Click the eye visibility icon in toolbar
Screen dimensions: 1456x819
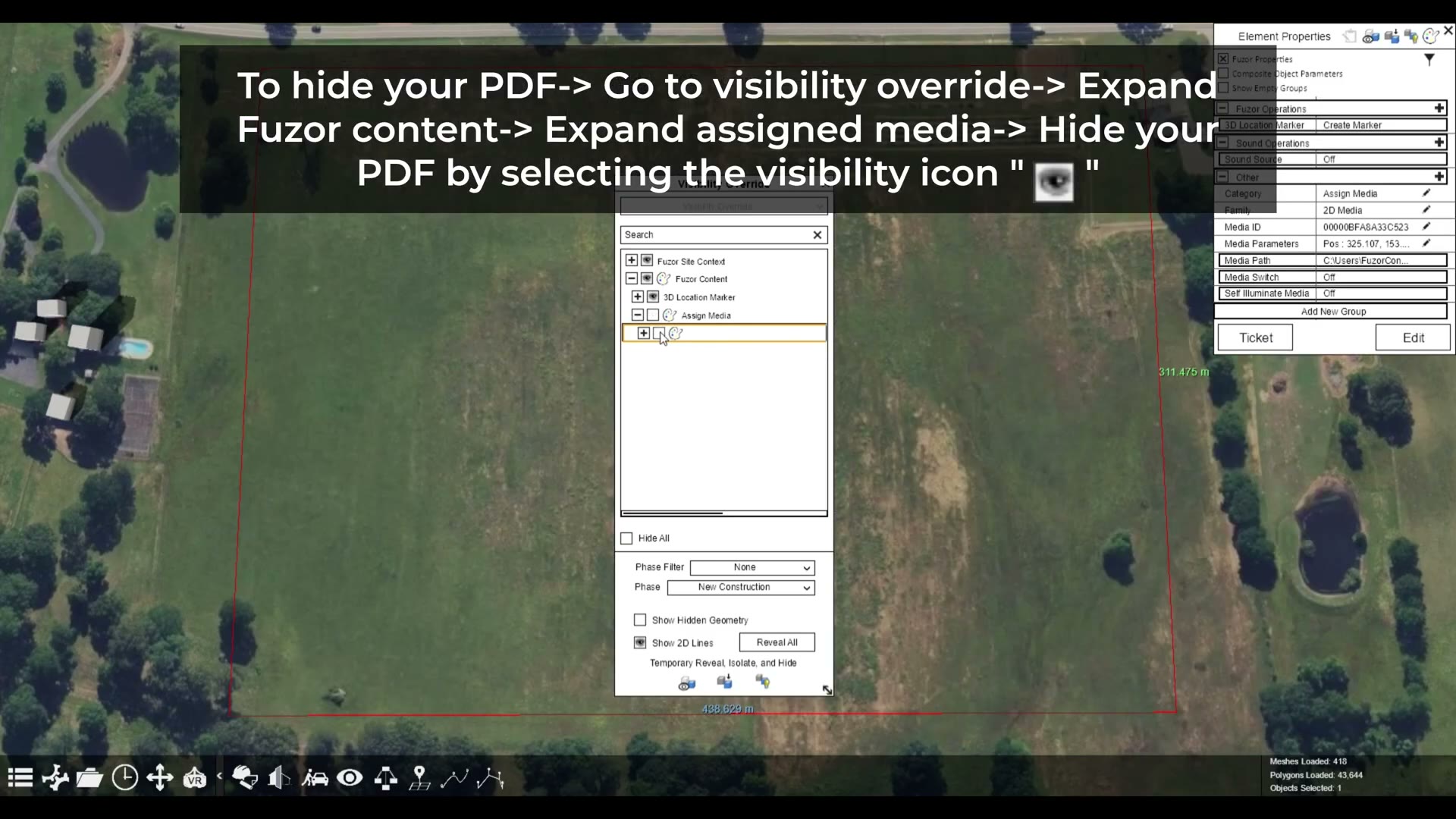pos(350,778)
